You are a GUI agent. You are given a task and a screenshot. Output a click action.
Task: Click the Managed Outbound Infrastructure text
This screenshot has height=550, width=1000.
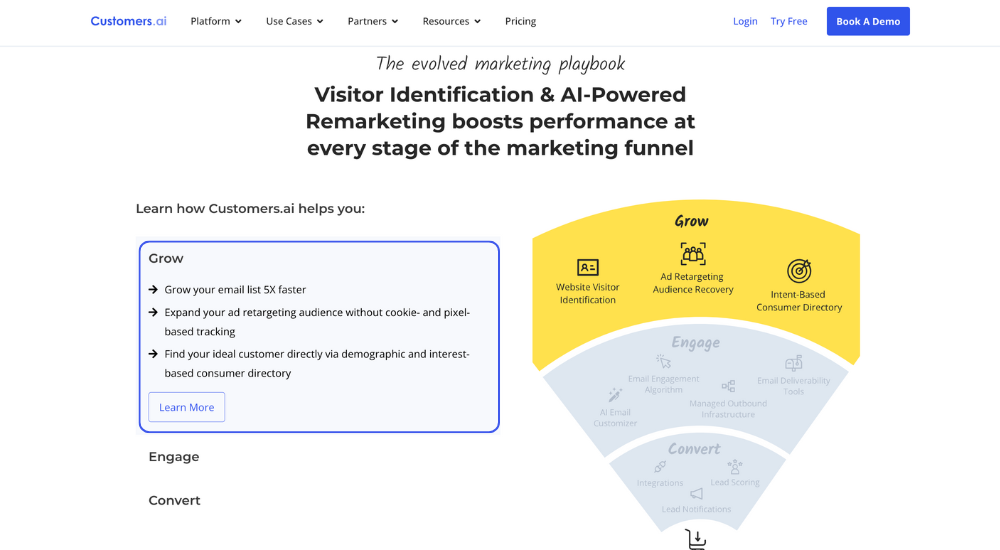[728, 409]
